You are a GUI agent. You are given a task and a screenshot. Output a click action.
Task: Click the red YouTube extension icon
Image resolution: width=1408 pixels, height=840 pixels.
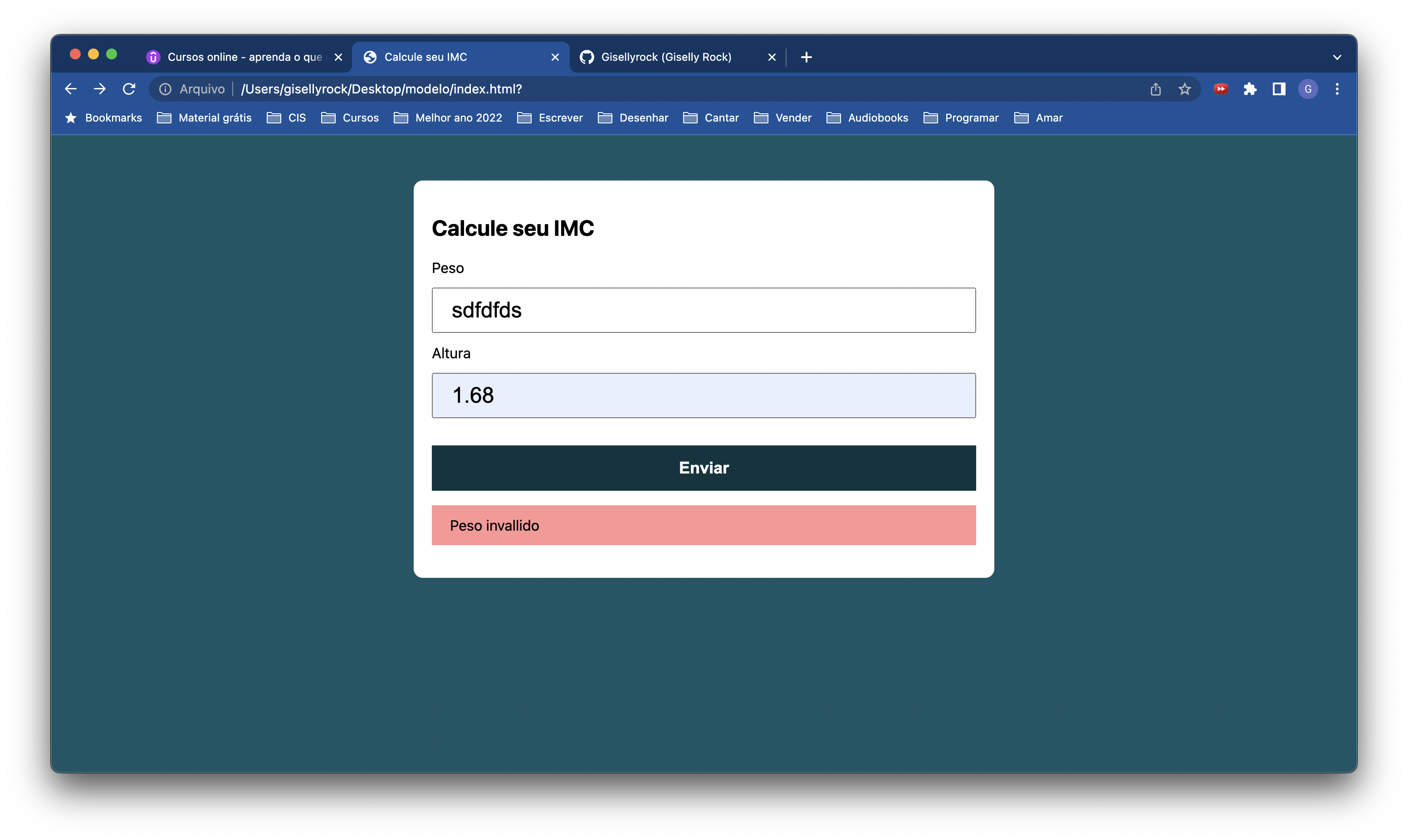click(1221, 89)
